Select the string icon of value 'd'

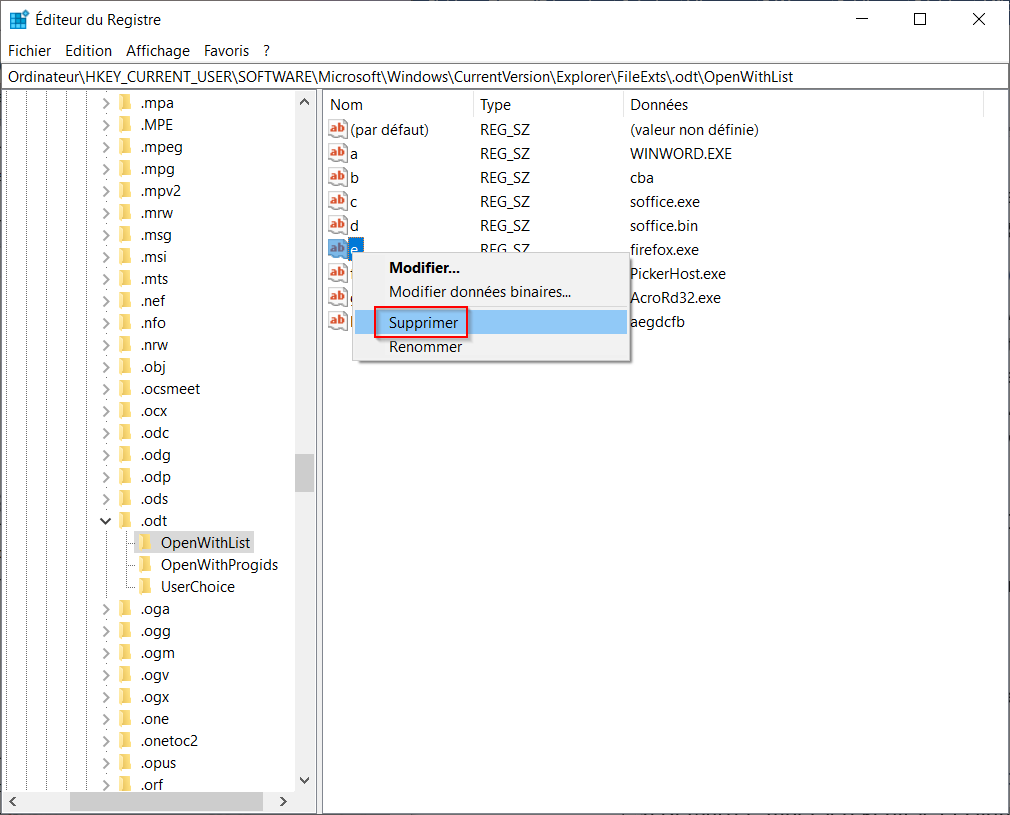tap(338, 225)
